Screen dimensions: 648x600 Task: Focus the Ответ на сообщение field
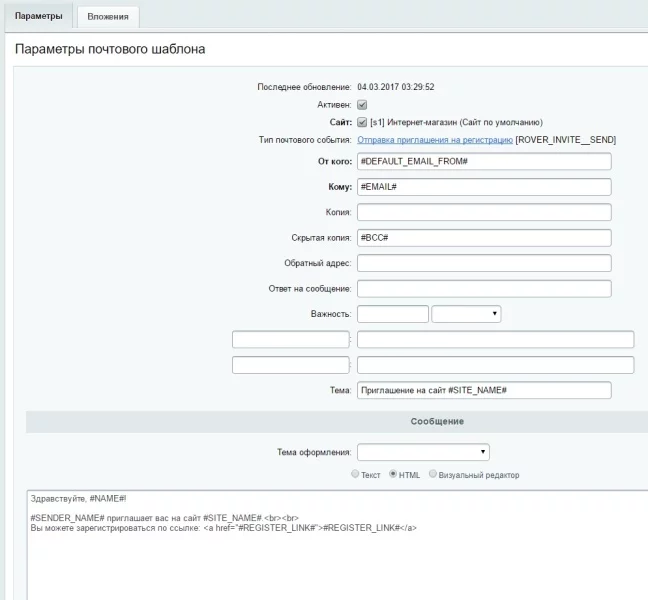pos(483,289)
